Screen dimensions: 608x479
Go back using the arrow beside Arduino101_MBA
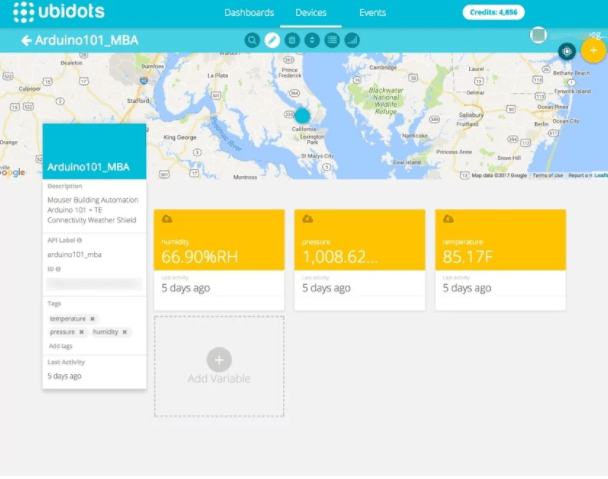(x=26, y=40)
